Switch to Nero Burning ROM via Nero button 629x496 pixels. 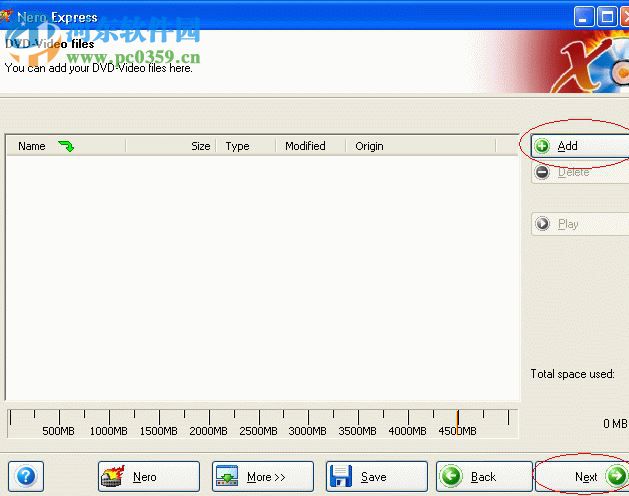coord(149,476)
